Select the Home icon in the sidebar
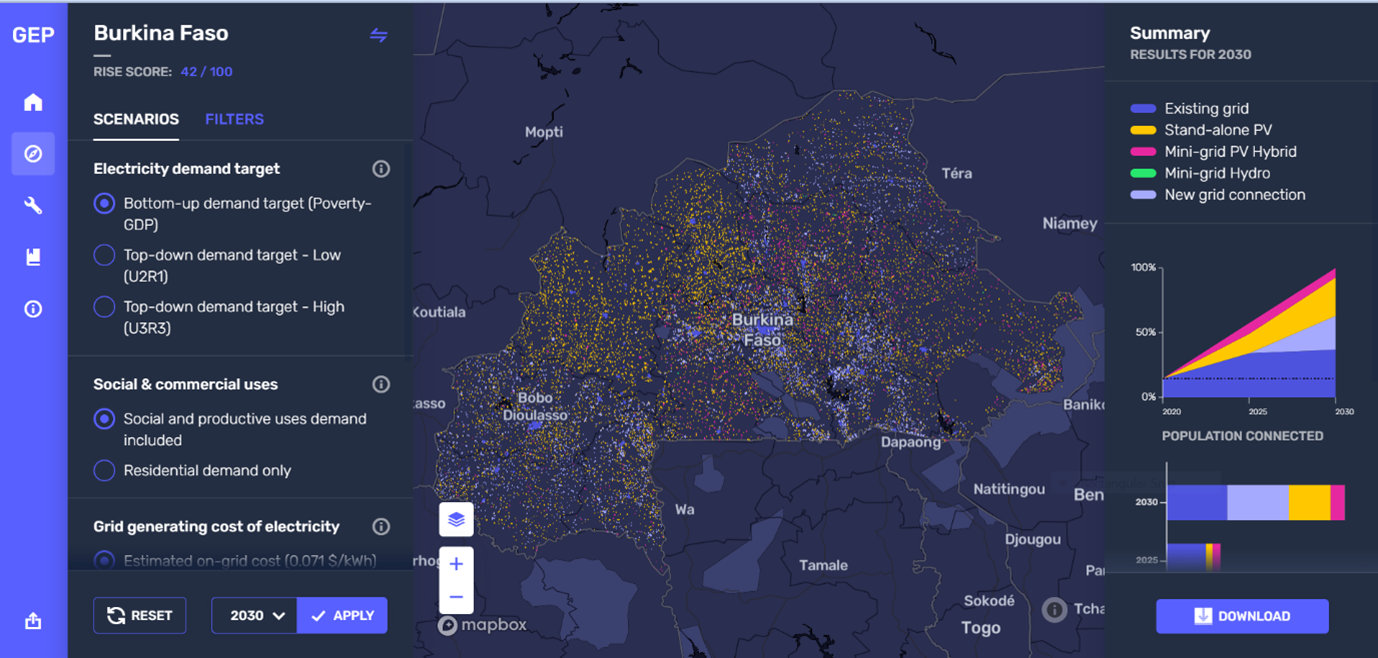 click(33, 102)
